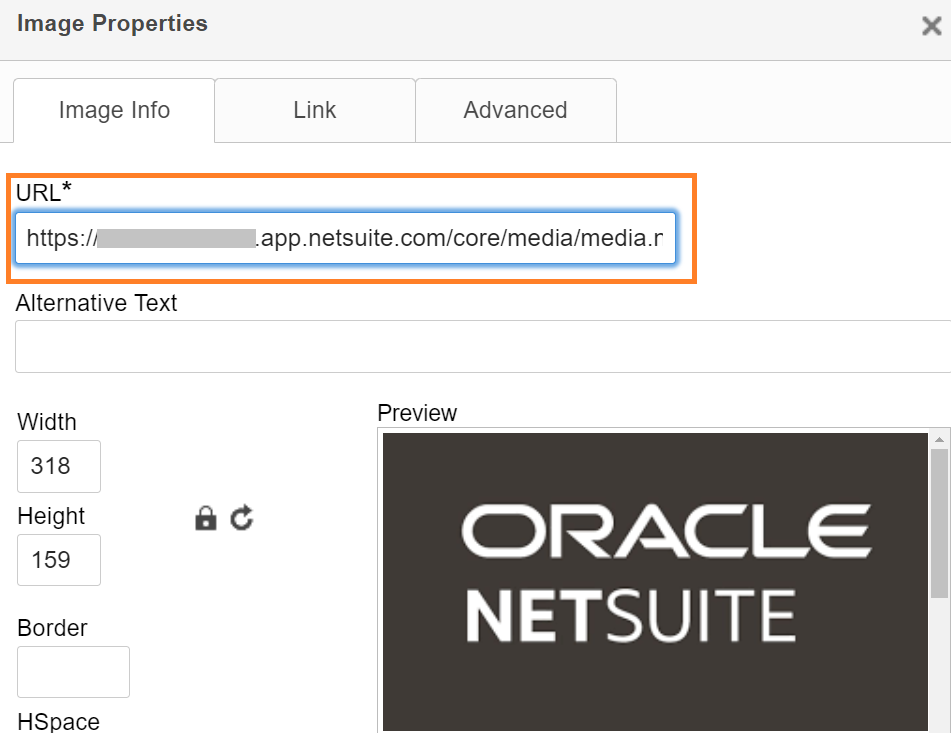This screenshot has width=951, height=733.
Task: Toggle the lock ratio padlock icon
Action: 206,518
